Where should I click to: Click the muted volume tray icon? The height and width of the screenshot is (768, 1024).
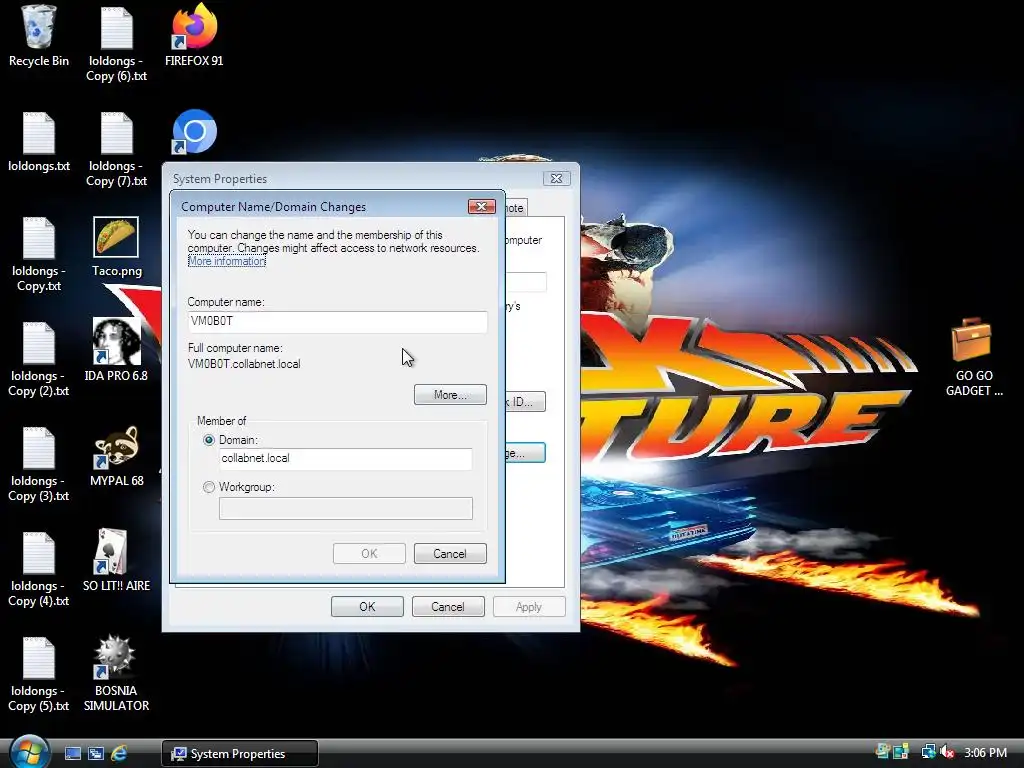click(x=948, y=752)
